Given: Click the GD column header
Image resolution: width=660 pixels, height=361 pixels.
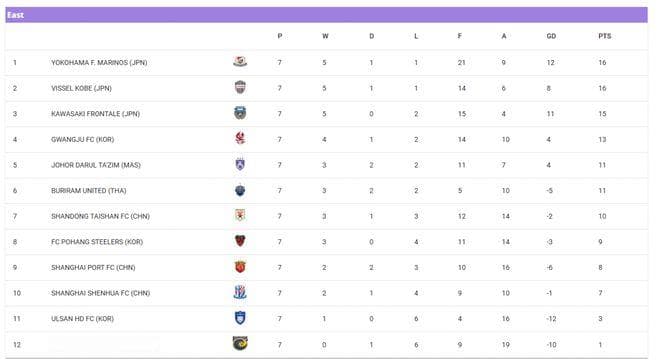Looking at the screenshot, I should coord(551,36).
